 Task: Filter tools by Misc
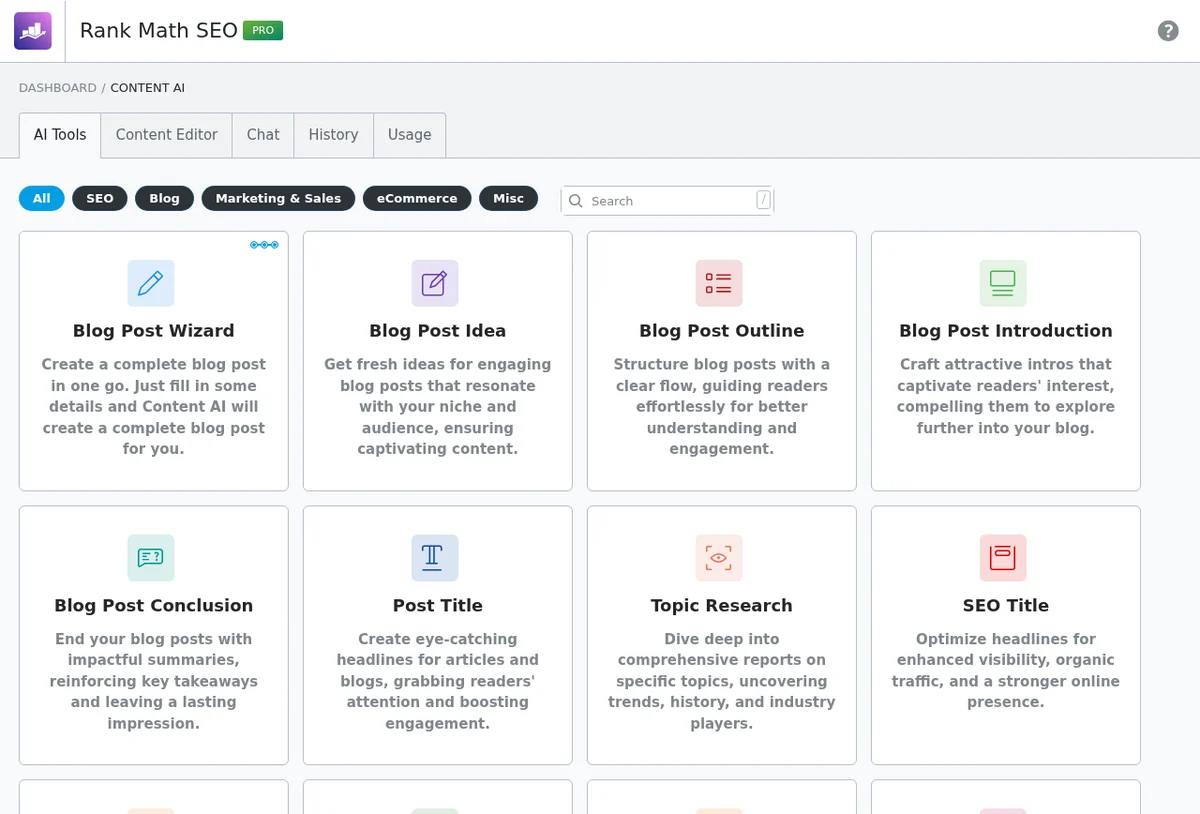click(x=508, y=198)
